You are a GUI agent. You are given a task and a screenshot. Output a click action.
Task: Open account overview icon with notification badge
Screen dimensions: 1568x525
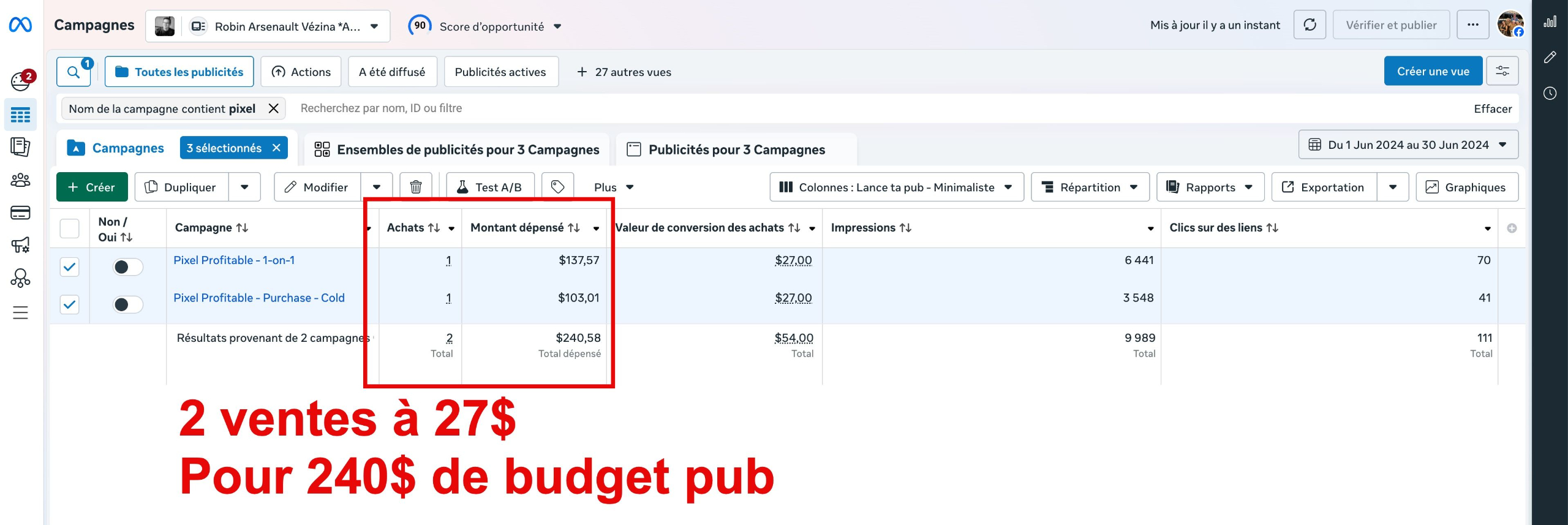pos(21,81)
